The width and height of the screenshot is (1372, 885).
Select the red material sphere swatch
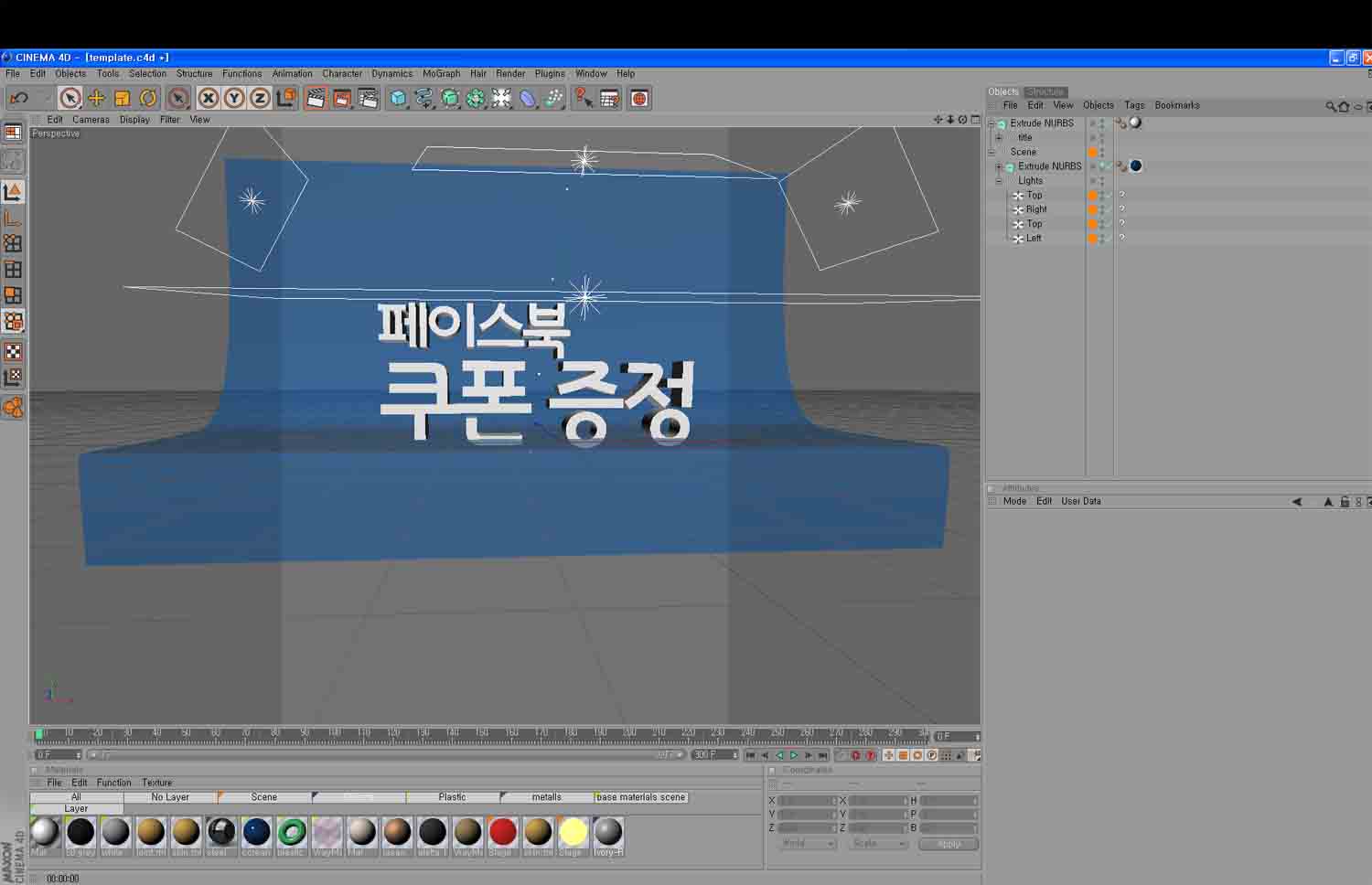[x=502, y=832]
